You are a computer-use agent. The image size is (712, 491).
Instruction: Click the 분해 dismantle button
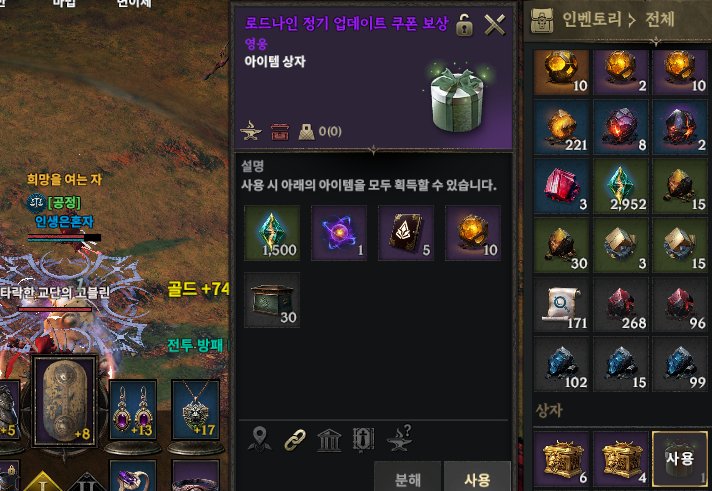(x=408, y=478)
